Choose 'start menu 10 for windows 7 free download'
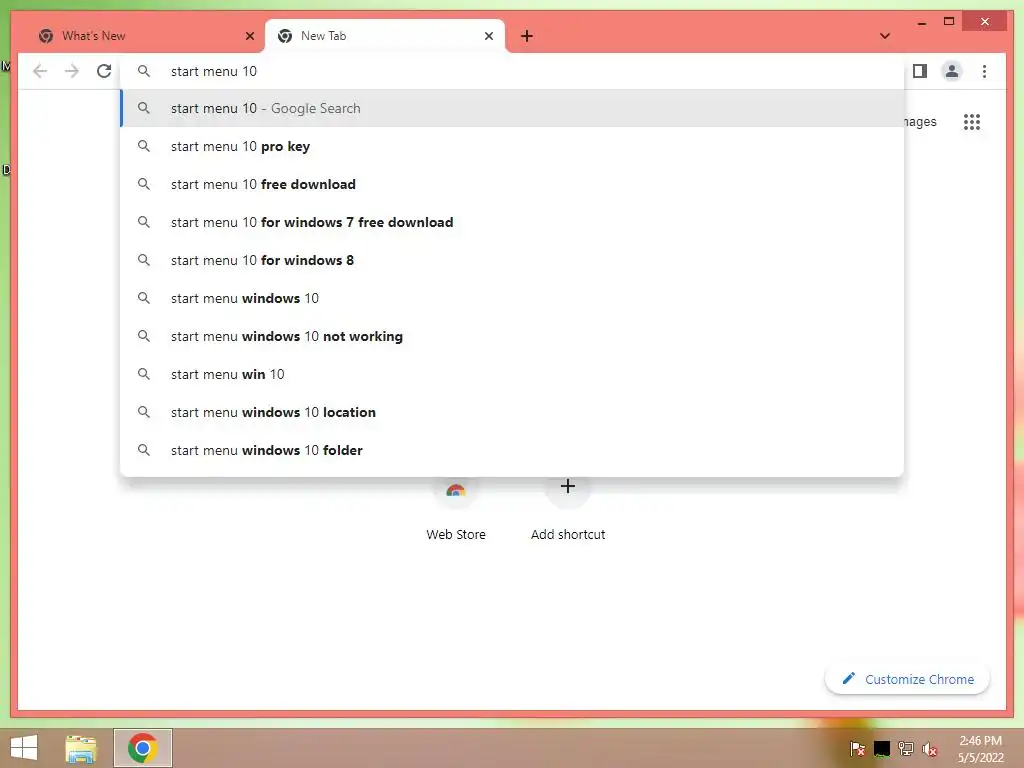This screenshot has height=768, width=1024. pyautogui.click(x=513, y=222)
